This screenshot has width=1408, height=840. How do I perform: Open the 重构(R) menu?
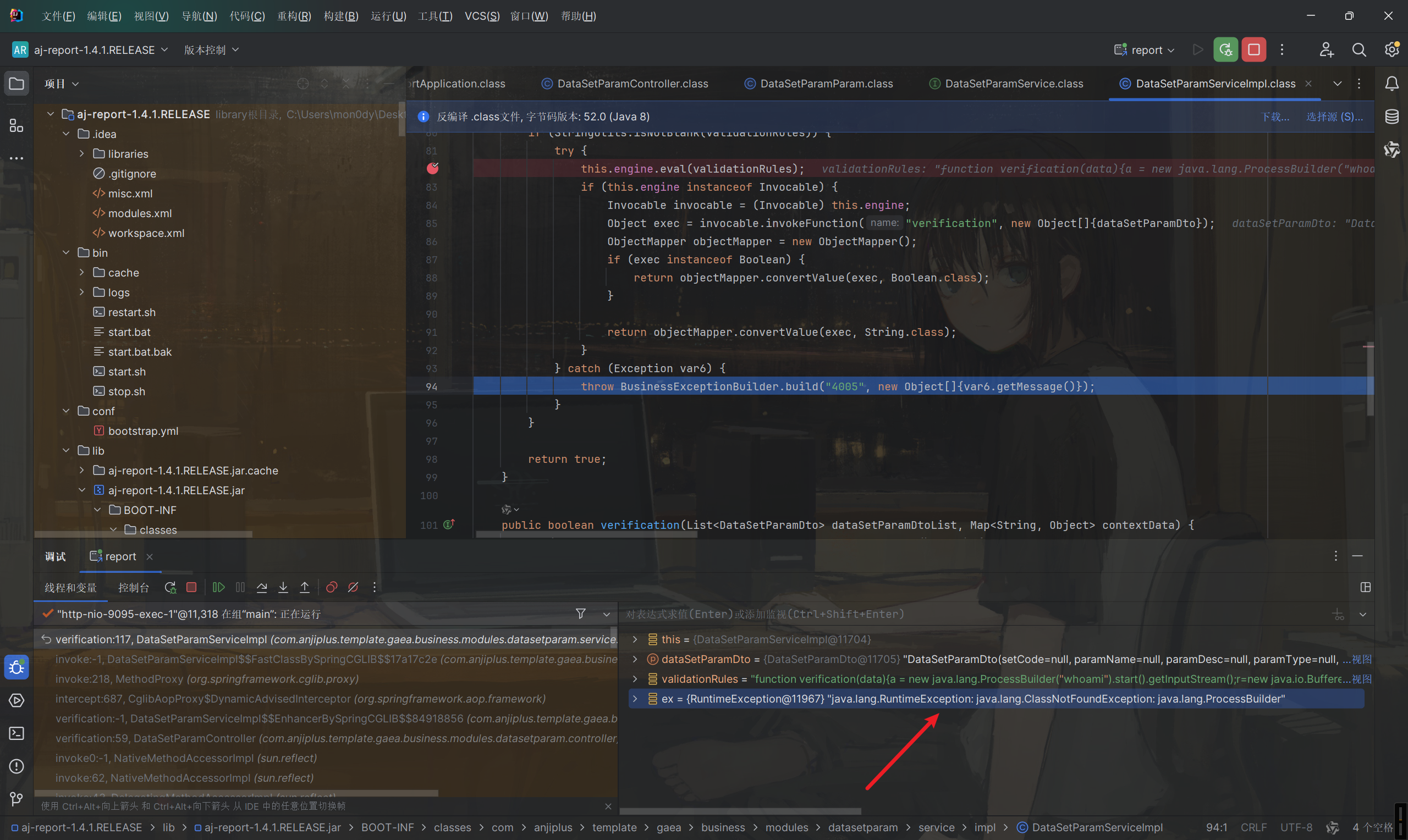(294, 16)
